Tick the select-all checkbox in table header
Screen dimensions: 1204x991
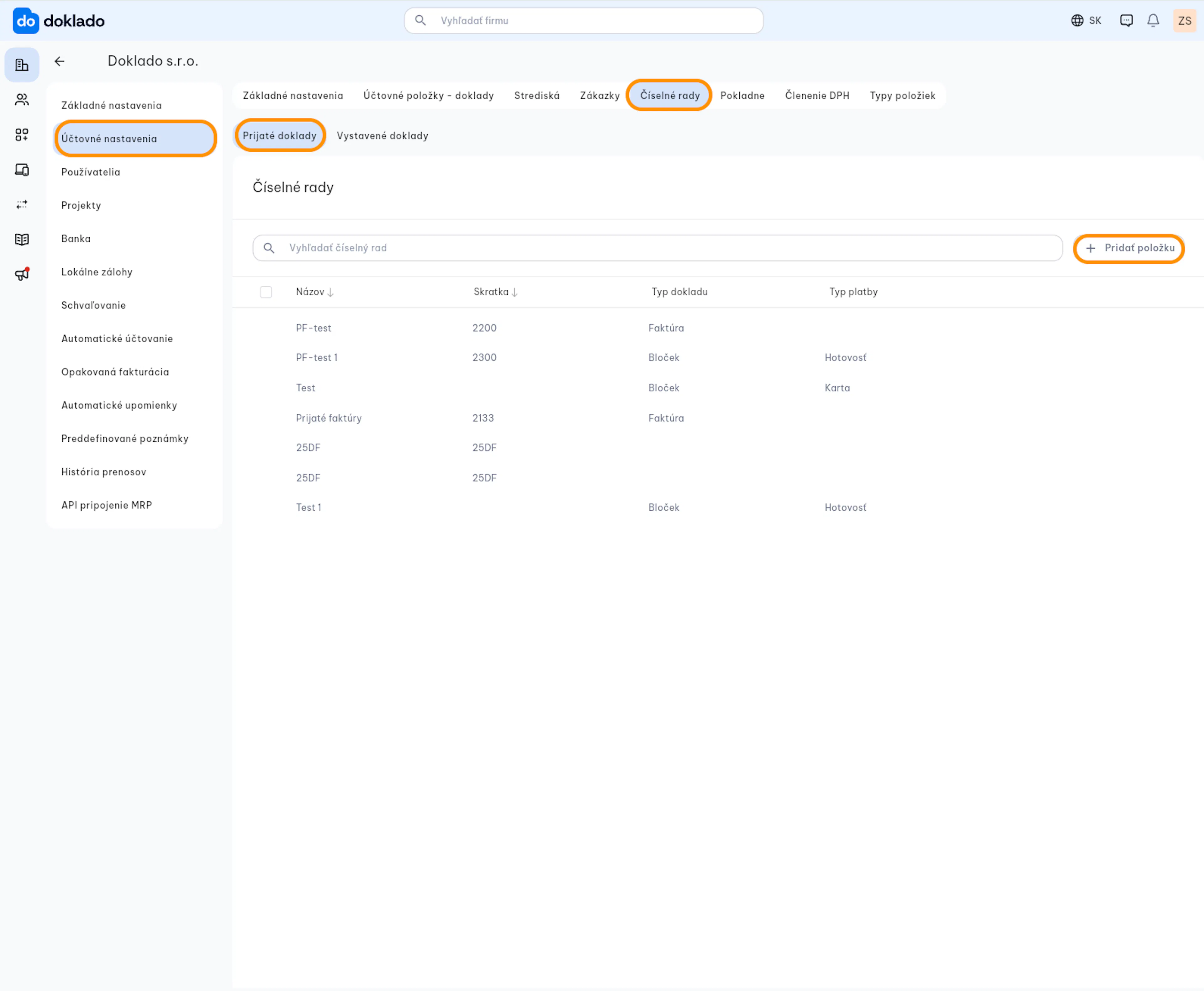[x=266, y=292]
